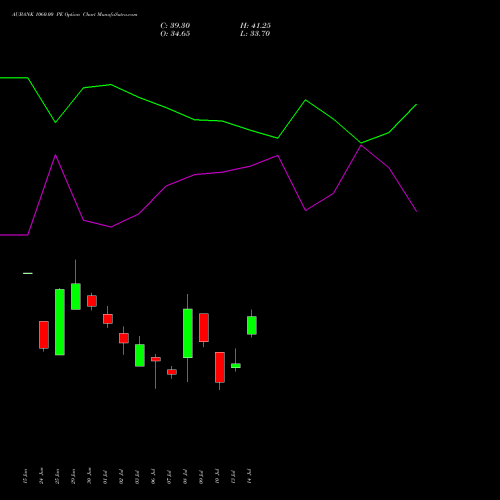Select the last green candle for 14 Jul
This screenshot has height=500, width=500.
point(252,325)
